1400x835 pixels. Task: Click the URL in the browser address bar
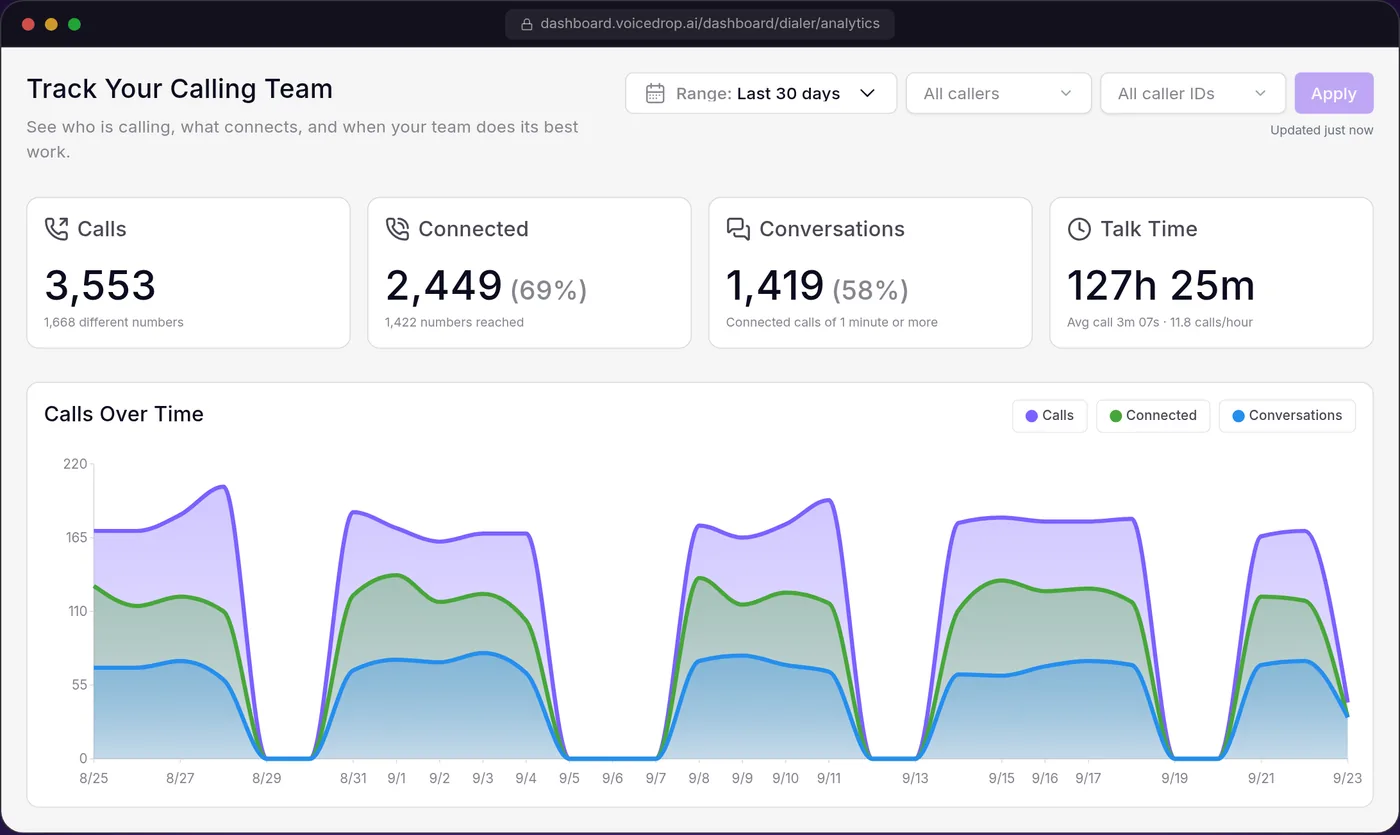click(710, 24)
